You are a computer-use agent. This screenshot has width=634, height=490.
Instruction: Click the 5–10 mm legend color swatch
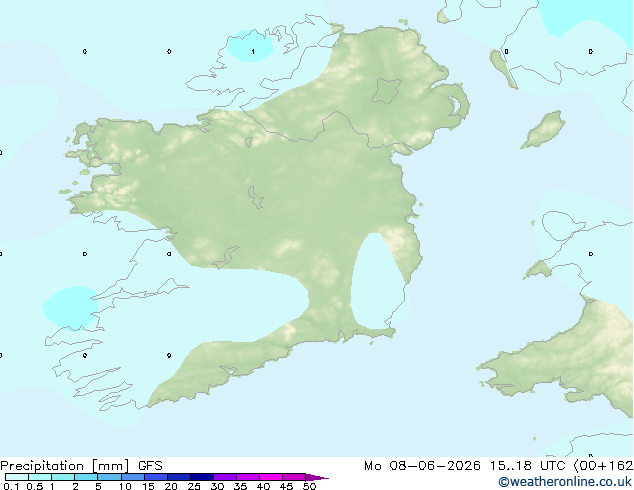(109, 477)
